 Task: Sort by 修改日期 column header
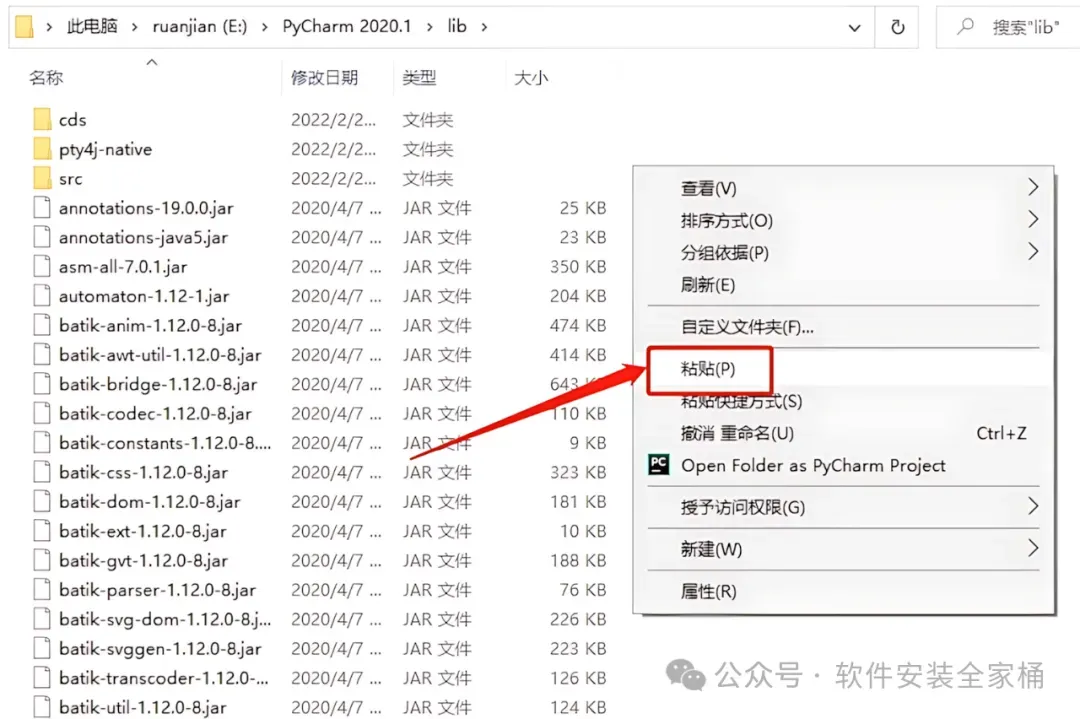point(324,77)
